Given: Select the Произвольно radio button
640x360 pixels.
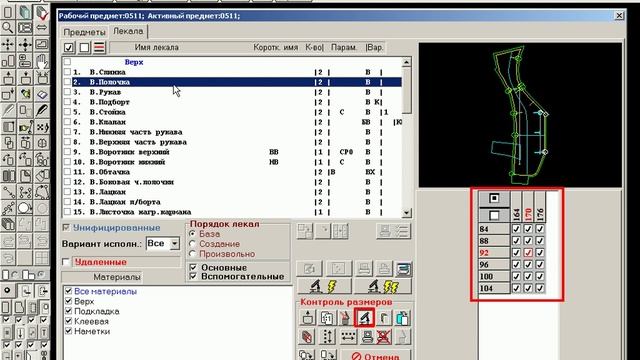Looking at the screenshot, I should 193,253.
